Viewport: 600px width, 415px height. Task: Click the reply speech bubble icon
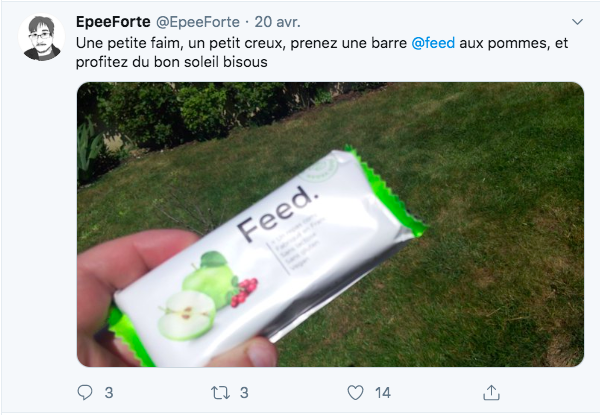tap(85, 392)
